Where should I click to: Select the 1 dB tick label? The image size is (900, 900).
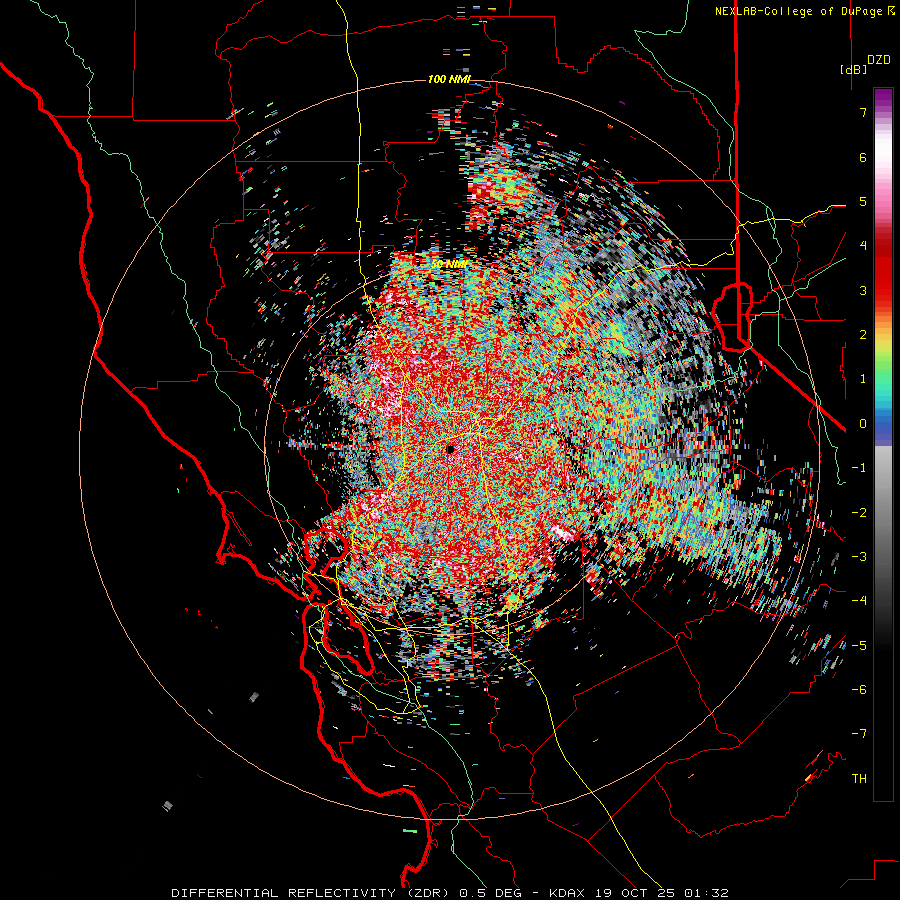[863, 379]
